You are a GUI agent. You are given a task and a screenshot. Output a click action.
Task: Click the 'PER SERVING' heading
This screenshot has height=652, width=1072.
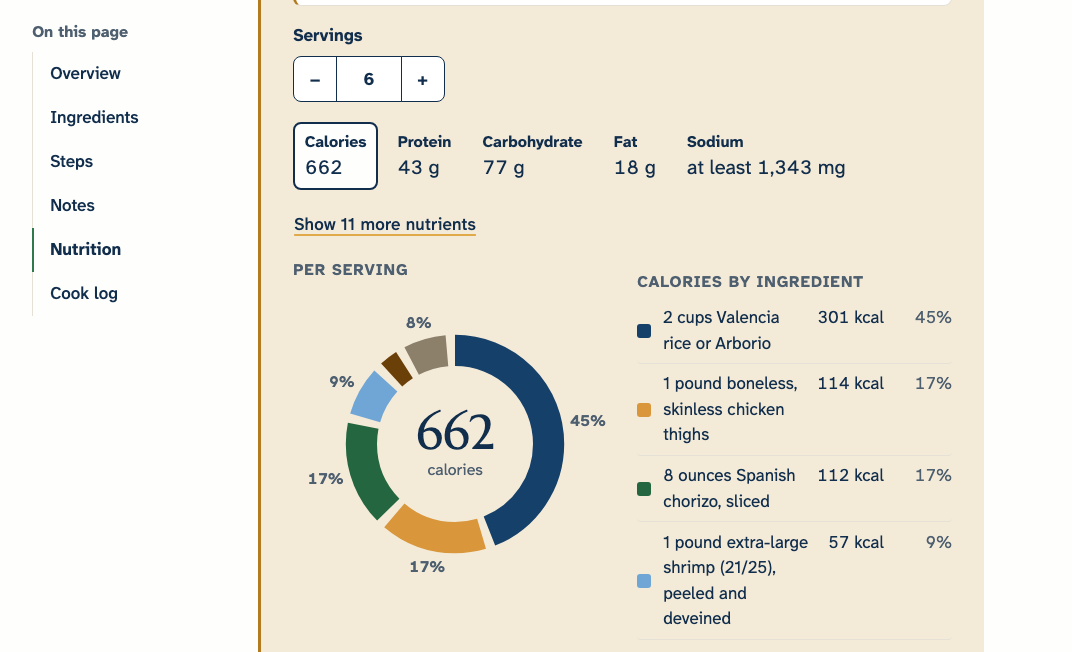coord(351,270)
